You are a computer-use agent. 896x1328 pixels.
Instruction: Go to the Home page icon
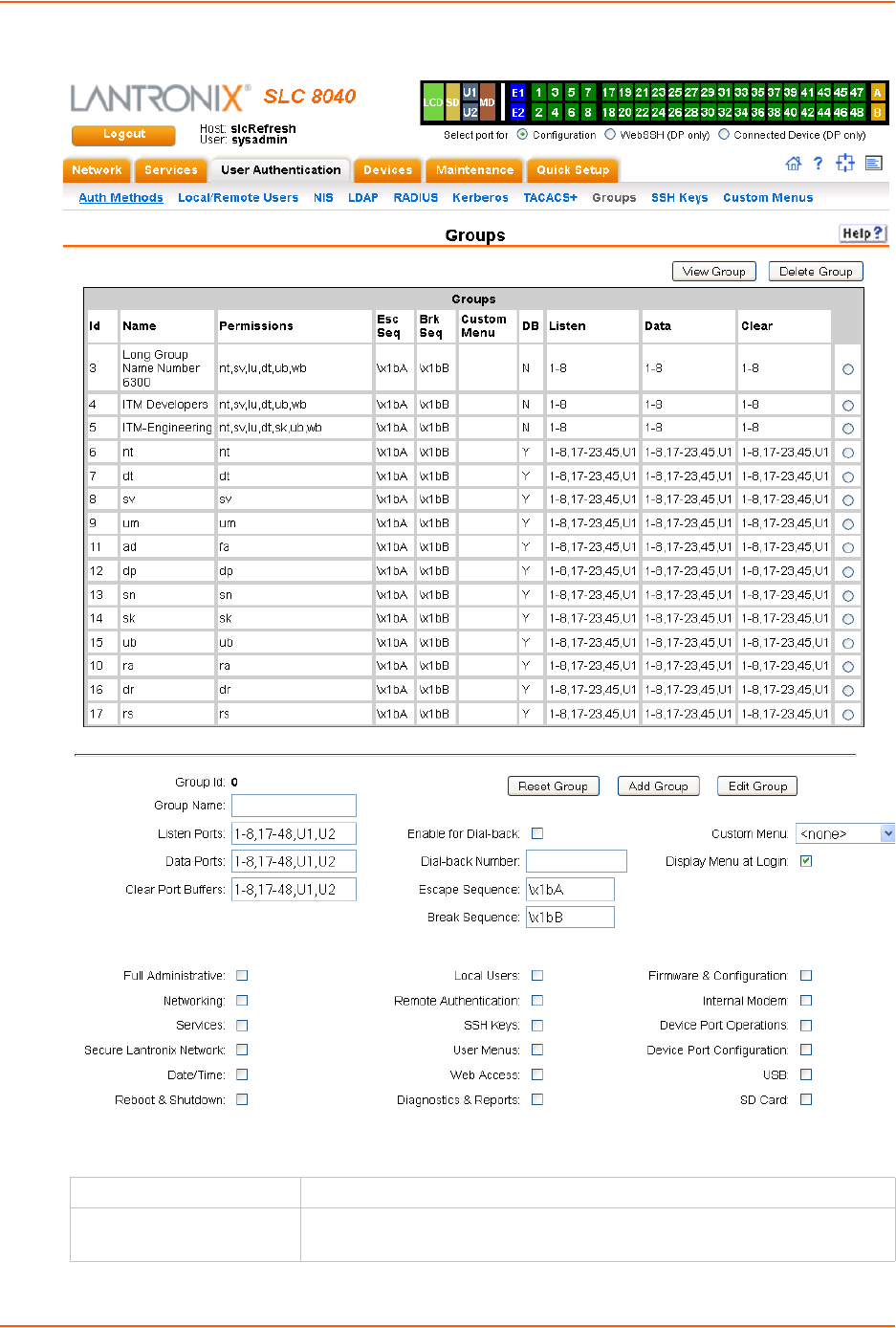pos(793,164)
